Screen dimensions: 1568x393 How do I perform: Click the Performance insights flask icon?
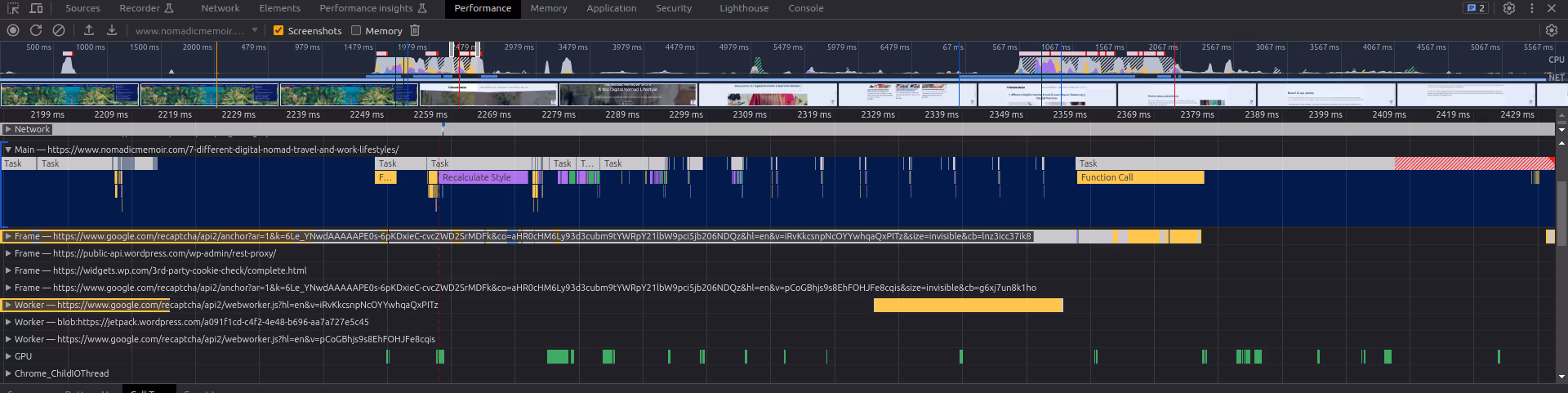click(422, 8)
